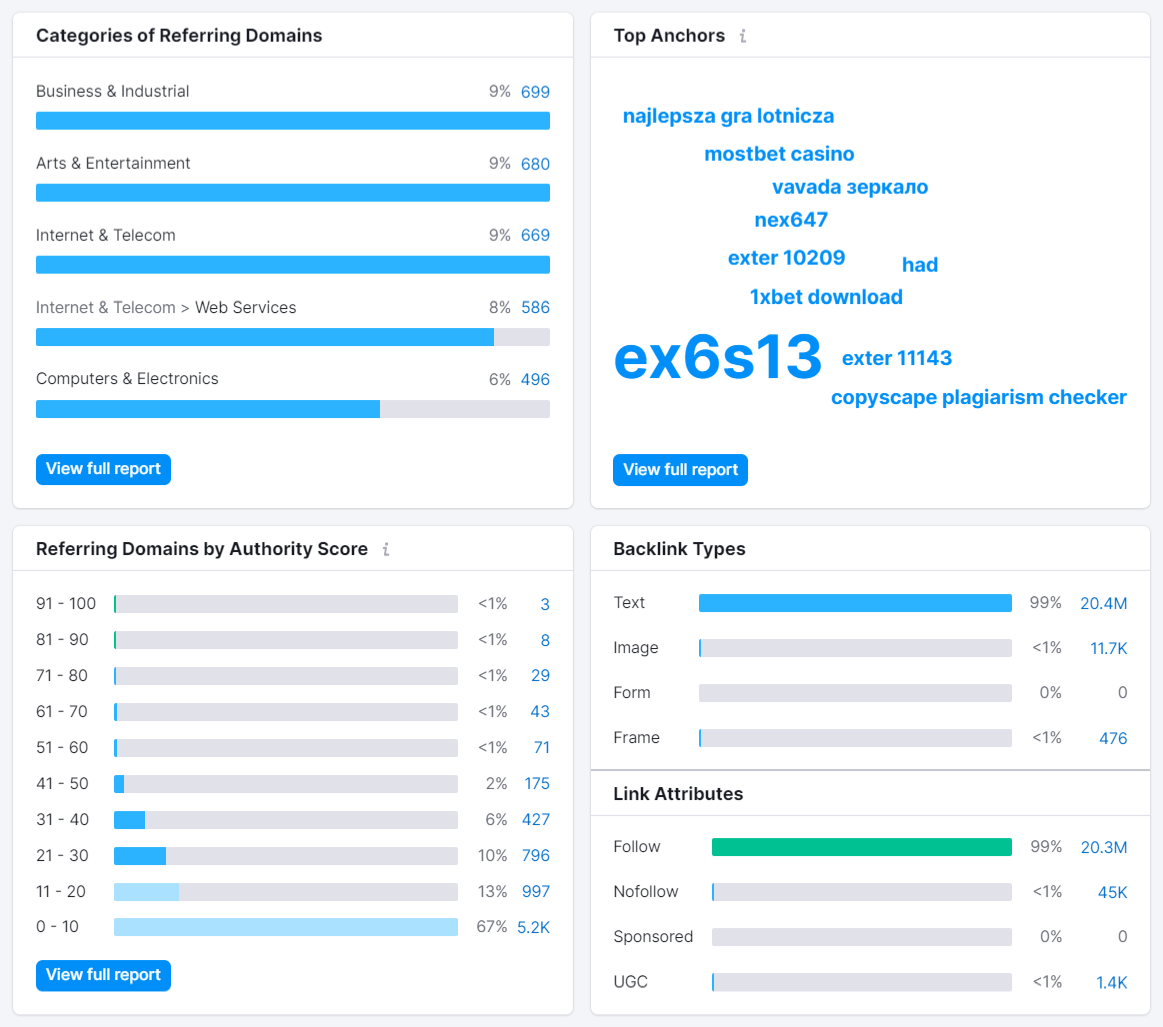View the 699 Business & Industrial domains
Viewport: 1163px width, 1027px height.
[x=536, y=91]
